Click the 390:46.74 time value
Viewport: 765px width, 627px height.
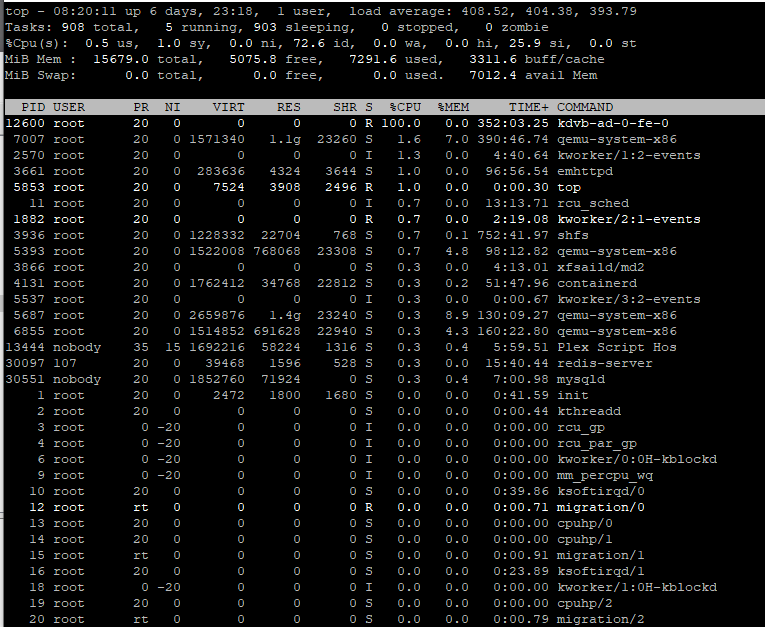(513, 140)
